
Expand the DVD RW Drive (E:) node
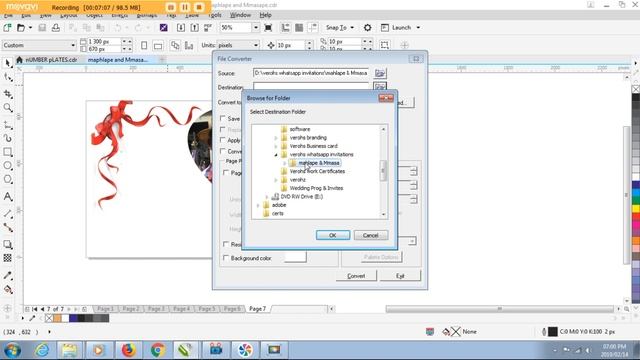pos(267,197)
